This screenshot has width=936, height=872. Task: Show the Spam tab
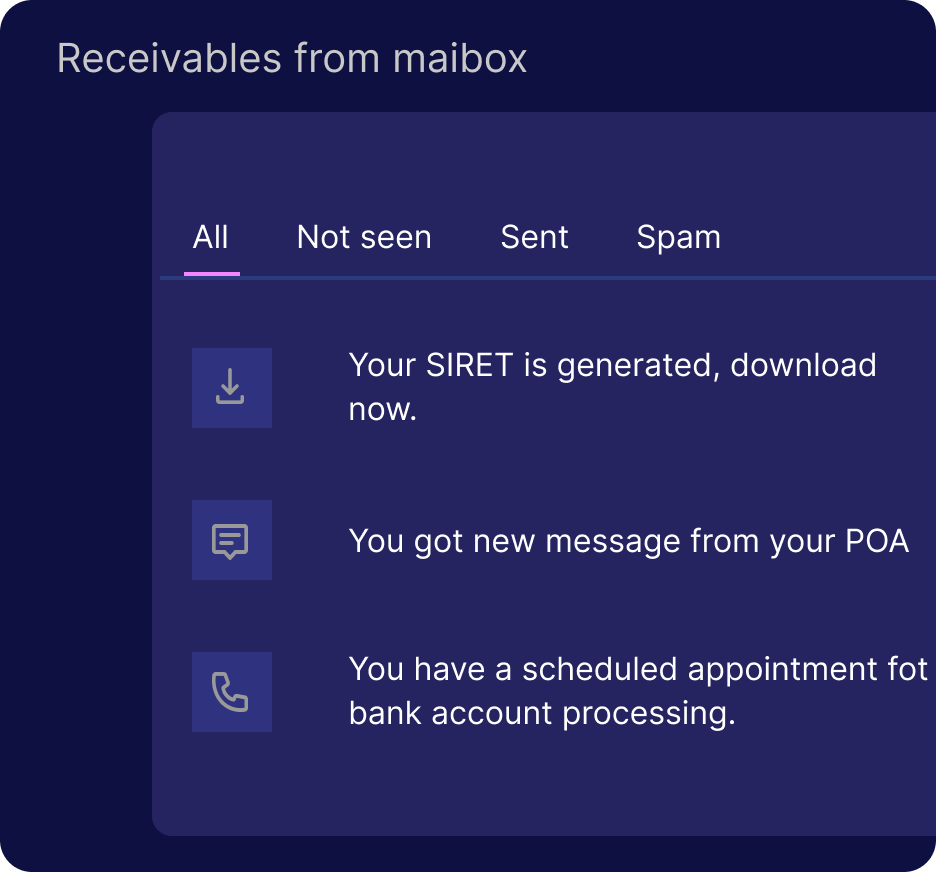coord(679,238)
